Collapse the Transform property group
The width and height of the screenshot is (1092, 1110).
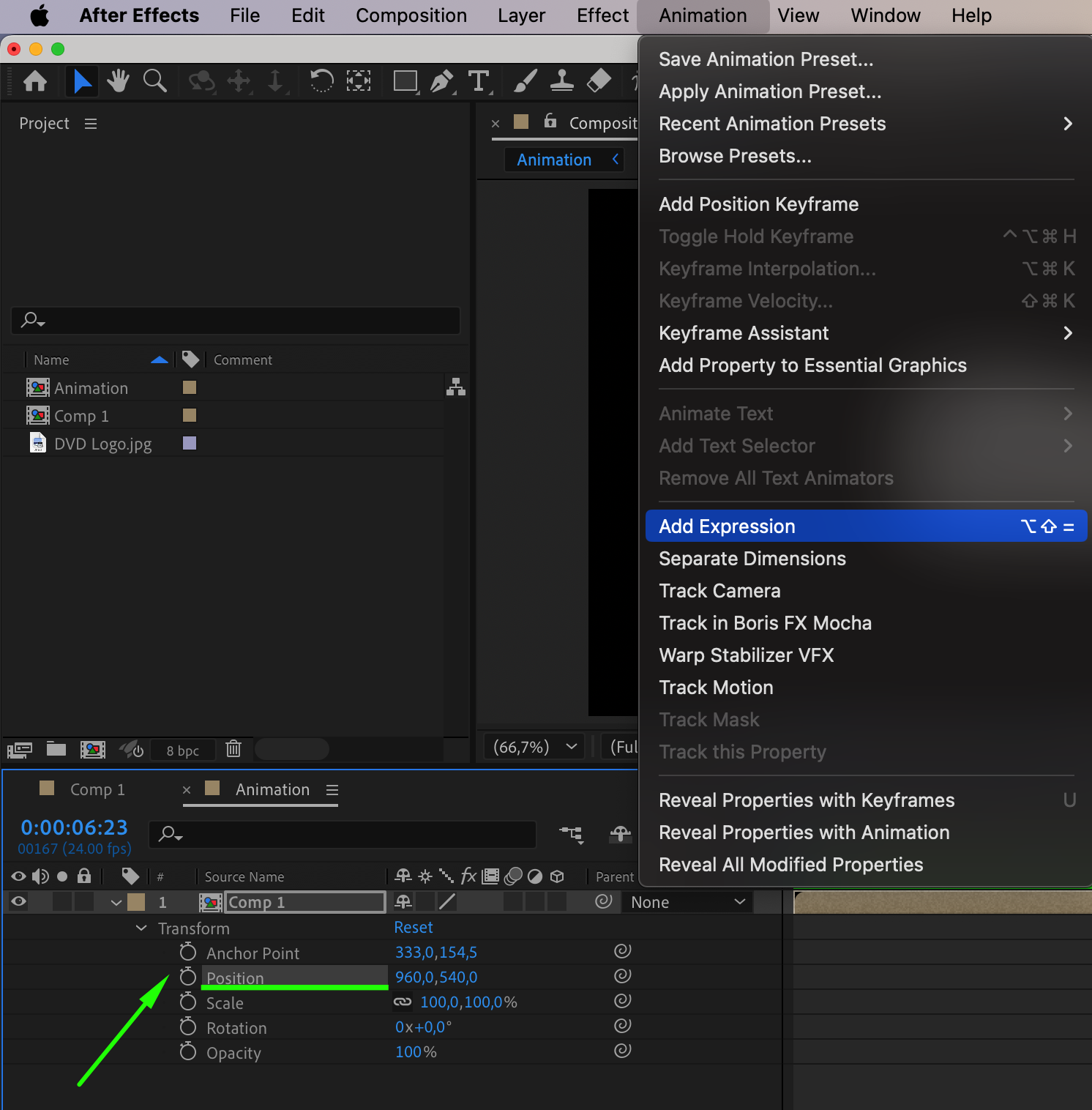tap(141, 928)
